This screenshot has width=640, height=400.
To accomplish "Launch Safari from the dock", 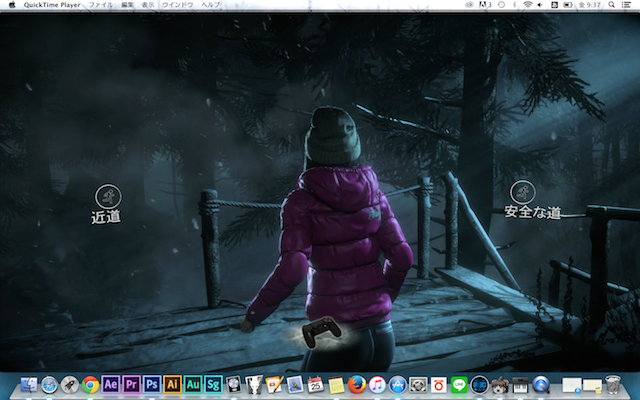I will click(49, 384).
